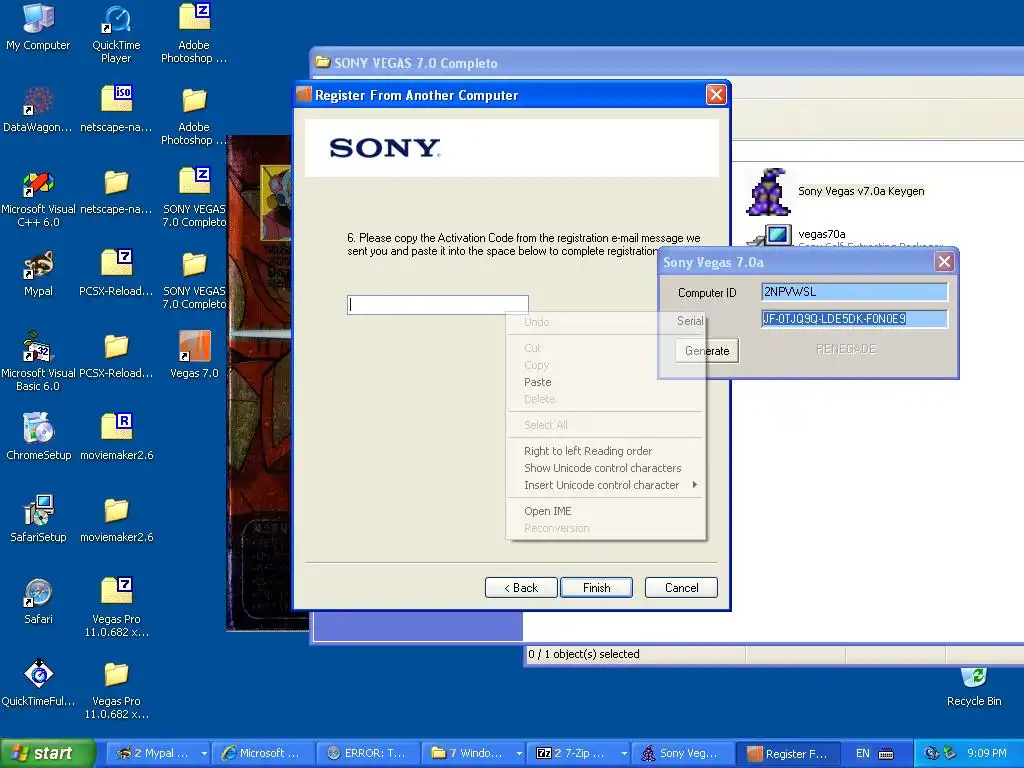Image resolution: width=1024 pixels, height=768 pixels.
Task: Select SafariSetup installer icon
Action: [x=38, y=519]
